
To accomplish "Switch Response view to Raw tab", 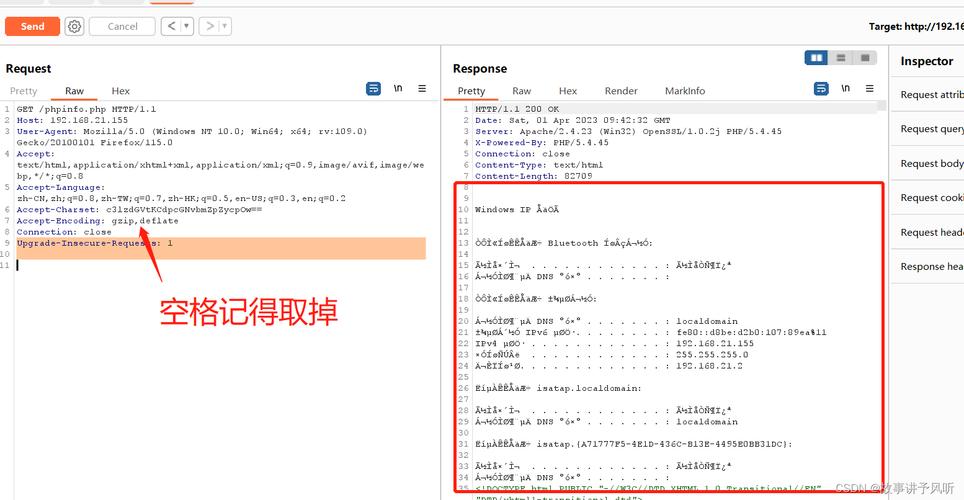I will pos(521,91).
